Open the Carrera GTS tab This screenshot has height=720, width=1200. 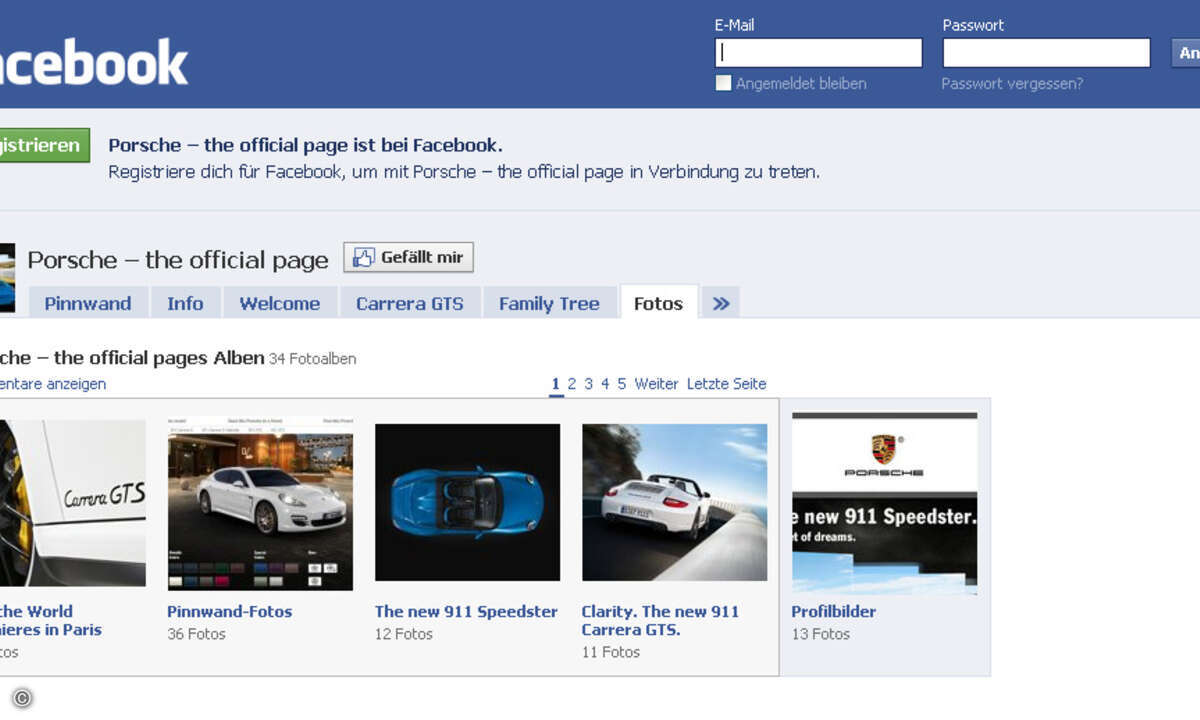point(410,303)
